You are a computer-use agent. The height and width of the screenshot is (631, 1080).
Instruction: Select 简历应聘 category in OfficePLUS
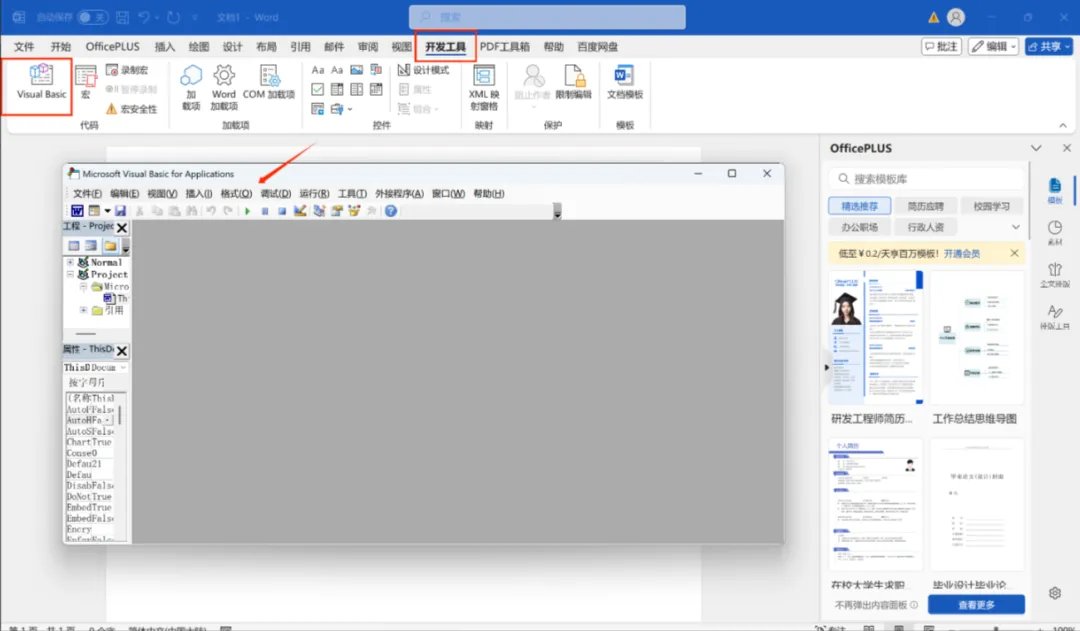pos(925,206)
